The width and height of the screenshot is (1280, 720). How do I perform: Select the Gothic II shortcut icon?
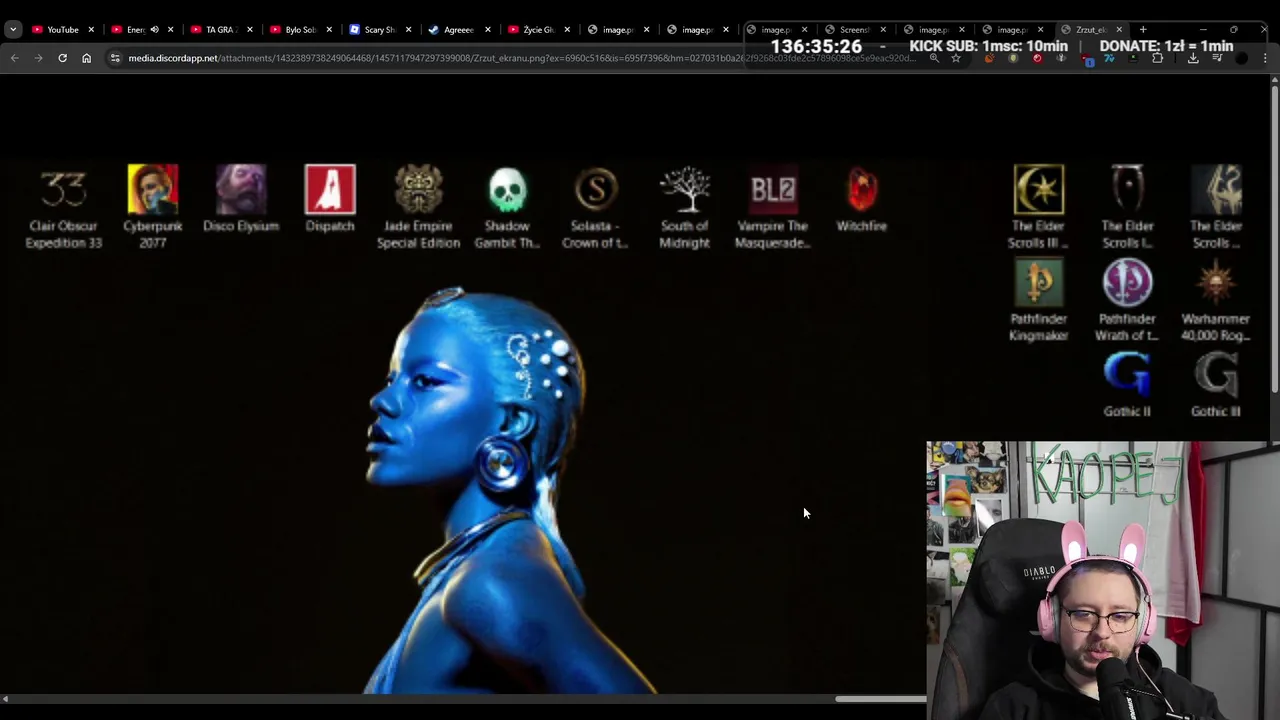pyautogui.click(x=1127, y=375)
